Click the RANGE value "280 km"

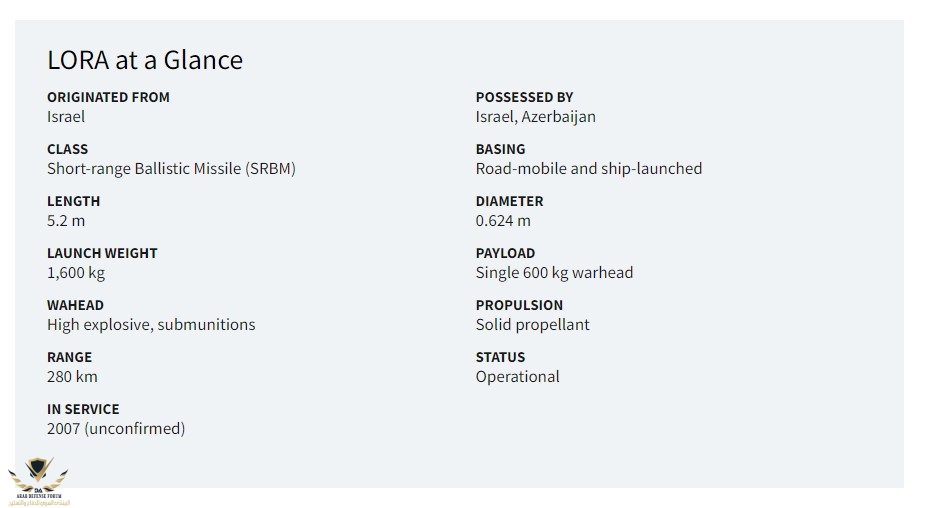[x=72, y=377]
